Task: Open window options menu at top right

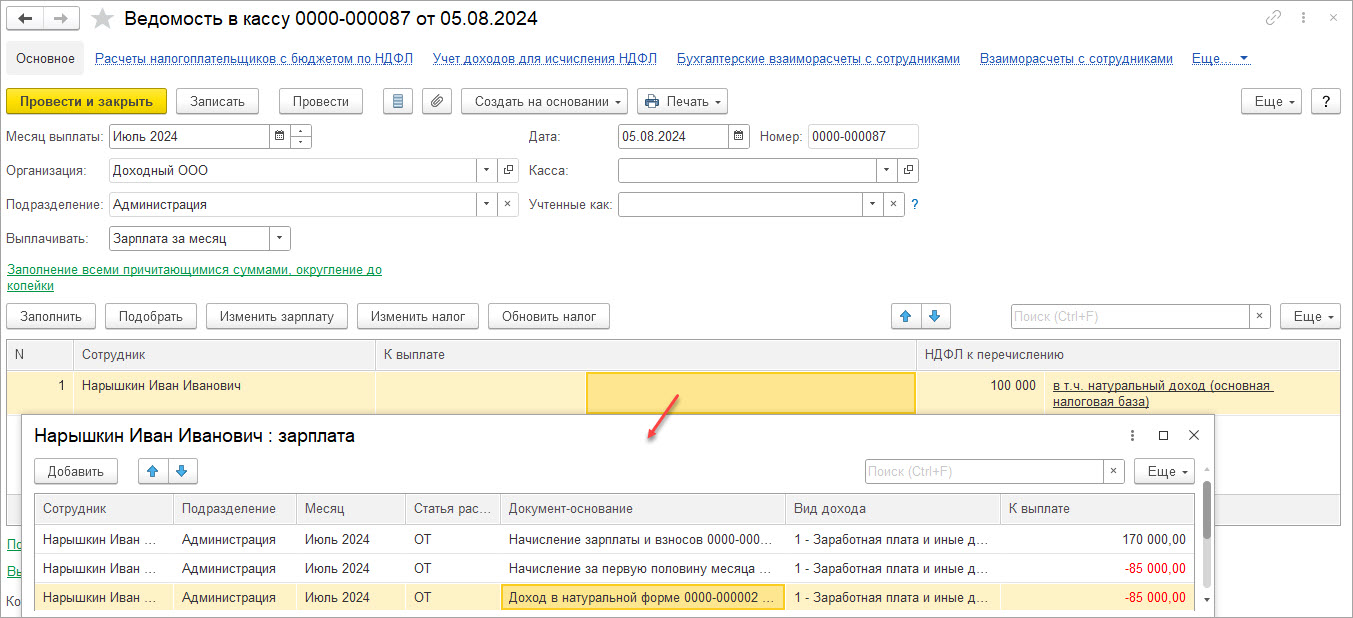Action: pos(1304,18)
